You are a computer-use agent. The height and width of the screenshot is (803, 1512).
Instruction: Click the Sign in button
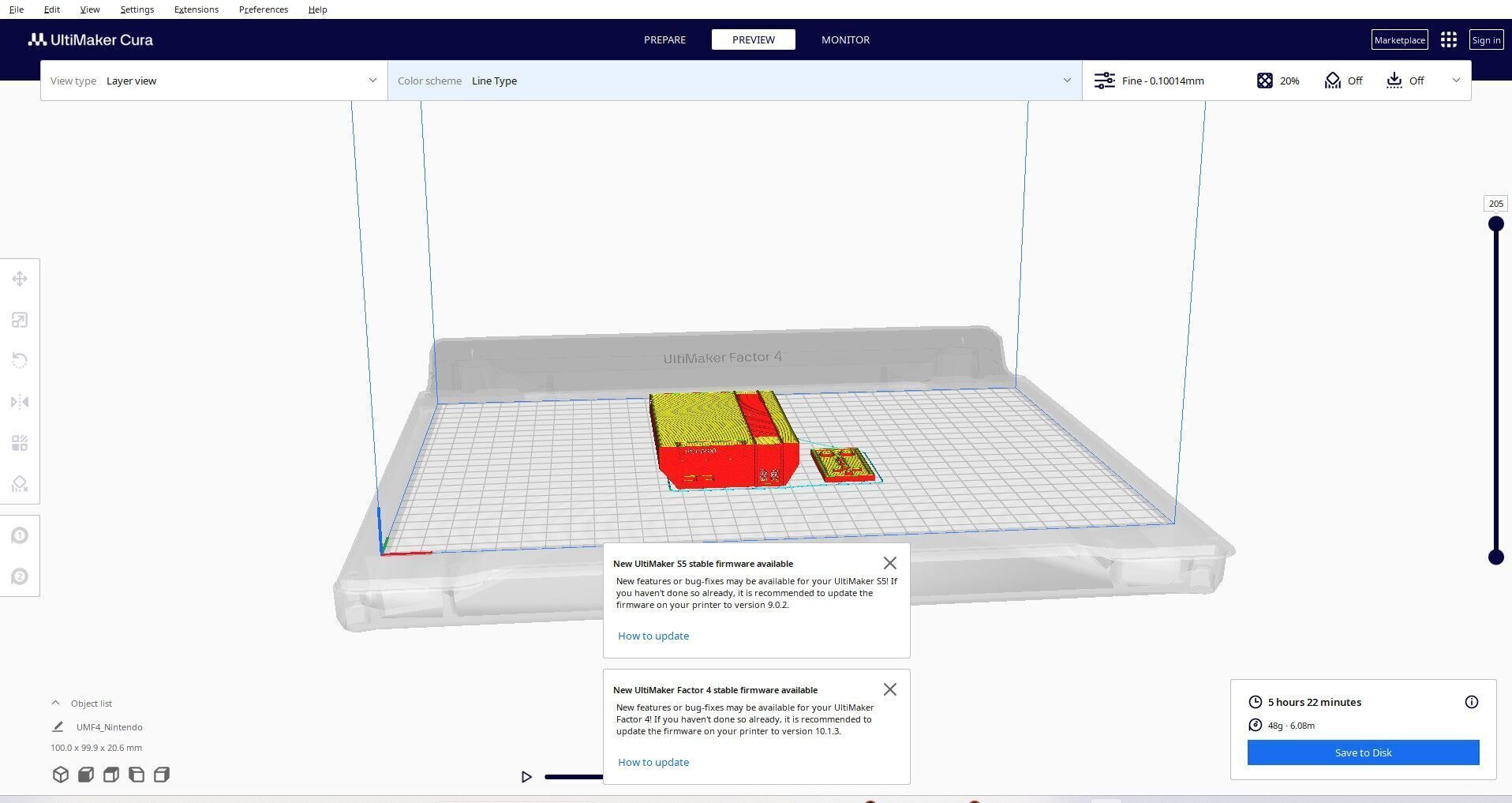point(1486,39)
